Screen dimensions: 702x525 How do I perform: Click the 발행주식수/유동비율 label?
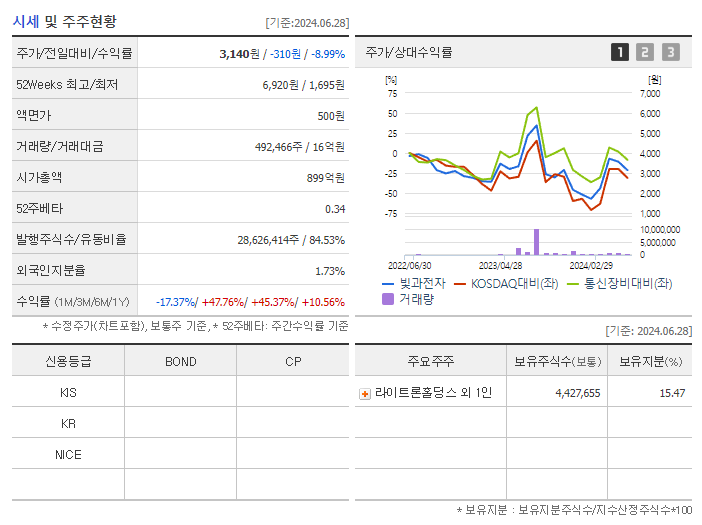tap(71, 239)
